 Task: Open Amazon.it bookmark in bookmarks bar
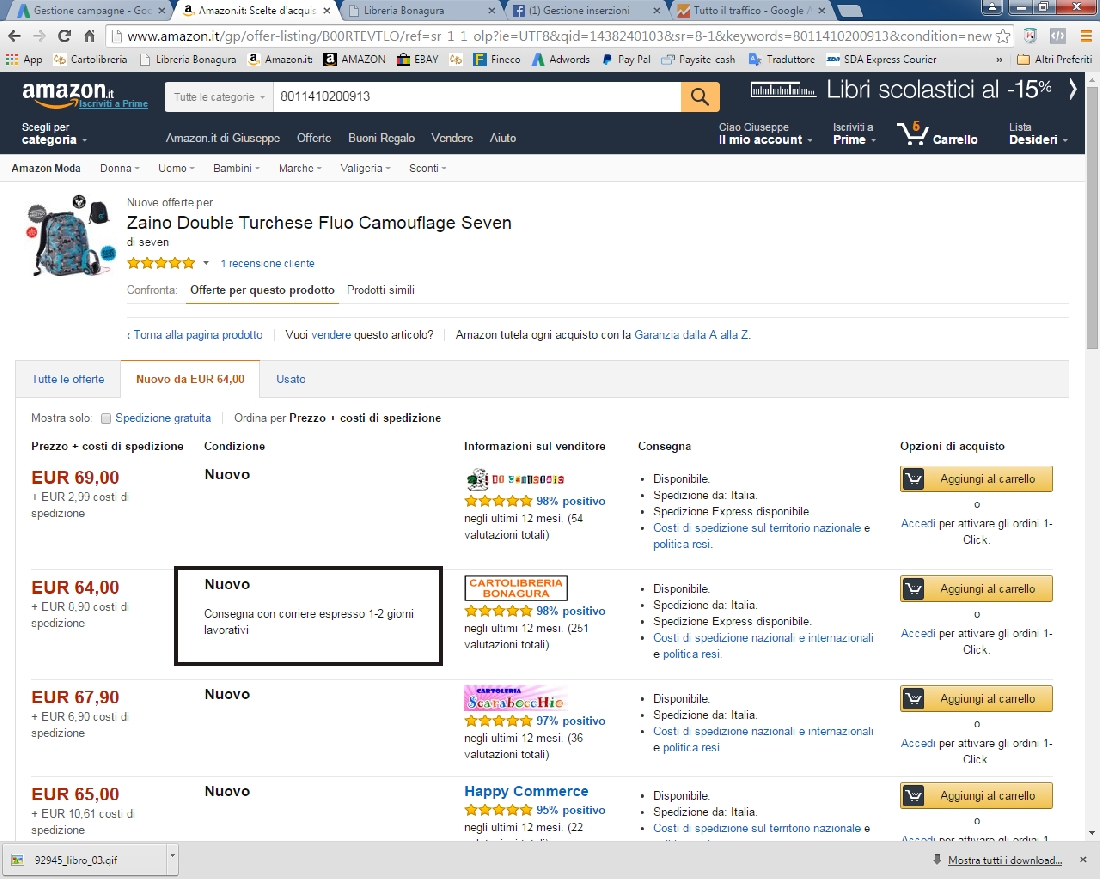281,60
